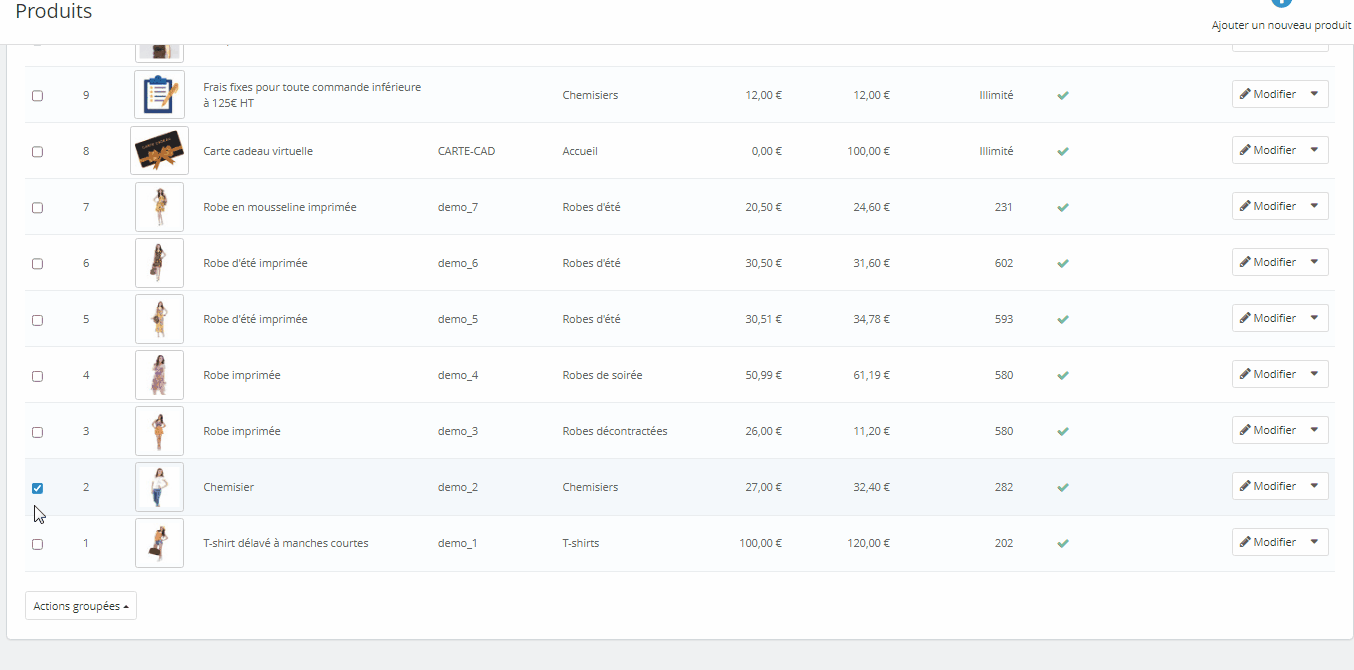Tick checkbox for Carte cadeau virtuelle
The image size is (1354, 670).
(37, 152)
